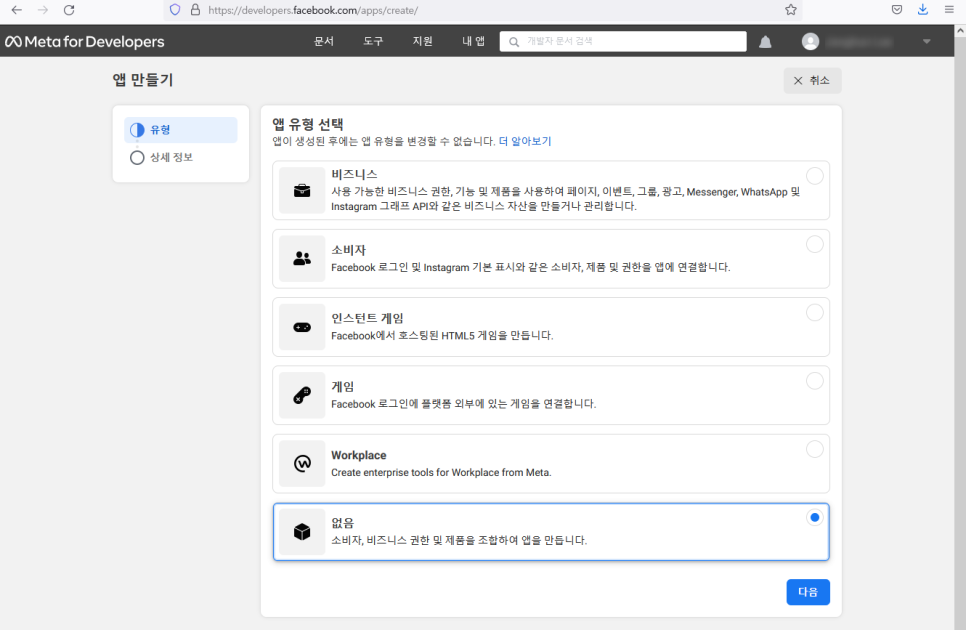Viewport: 966px width, 630px height.
Task: Click the controller icon for 게임
Action: click(x=302, y=395)
